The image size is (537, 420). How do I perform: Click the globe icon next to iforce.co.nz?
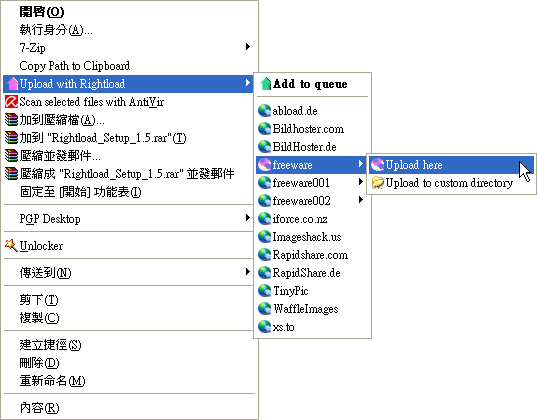click(x=264, y=219)
